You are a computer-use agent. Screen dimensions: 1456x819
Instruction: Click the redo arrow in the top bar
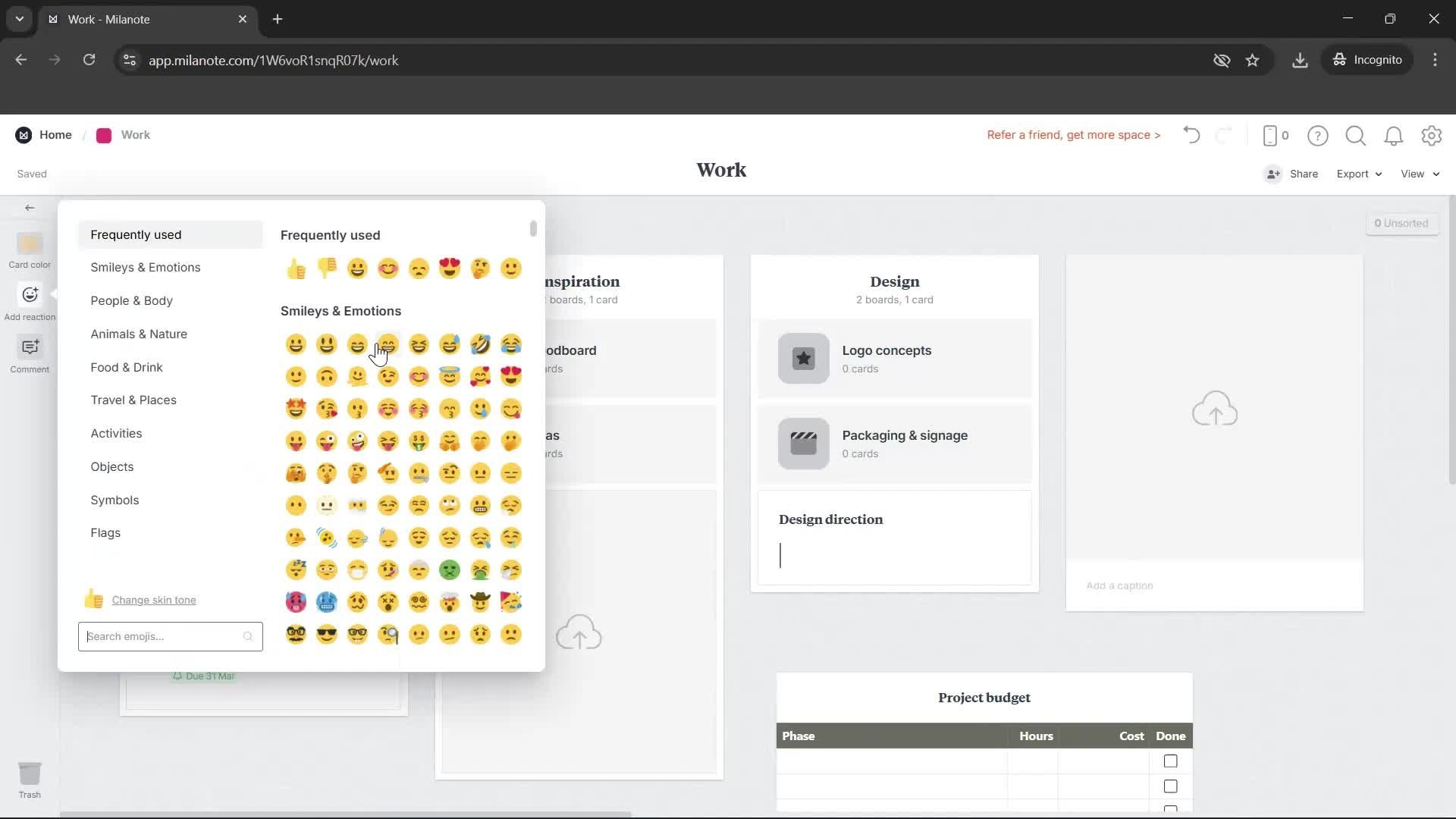[x=1225, y=135]
